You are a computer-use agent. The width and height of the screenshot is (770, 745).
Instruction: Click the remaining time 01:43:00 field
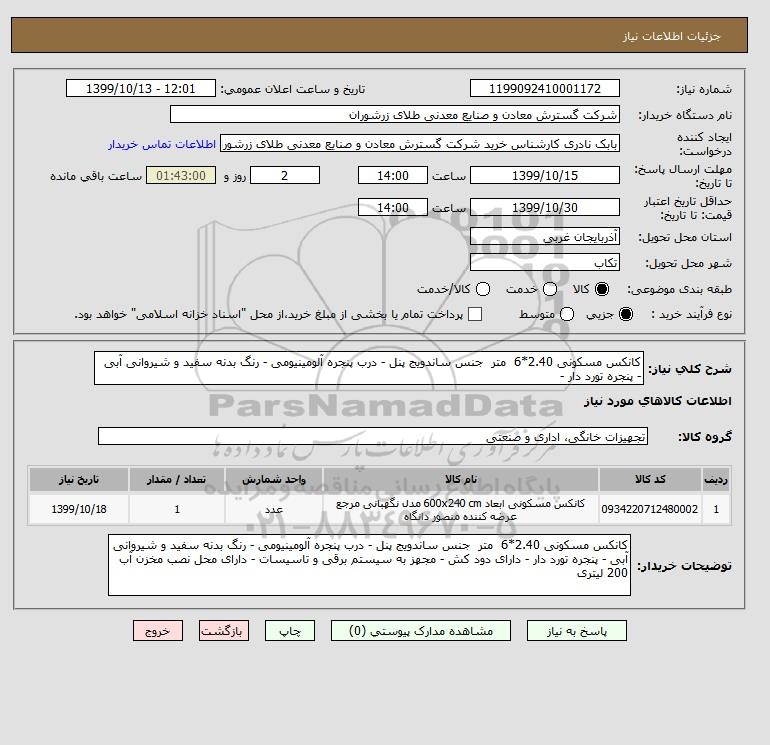pyautogui.click(x=181, y=176)
